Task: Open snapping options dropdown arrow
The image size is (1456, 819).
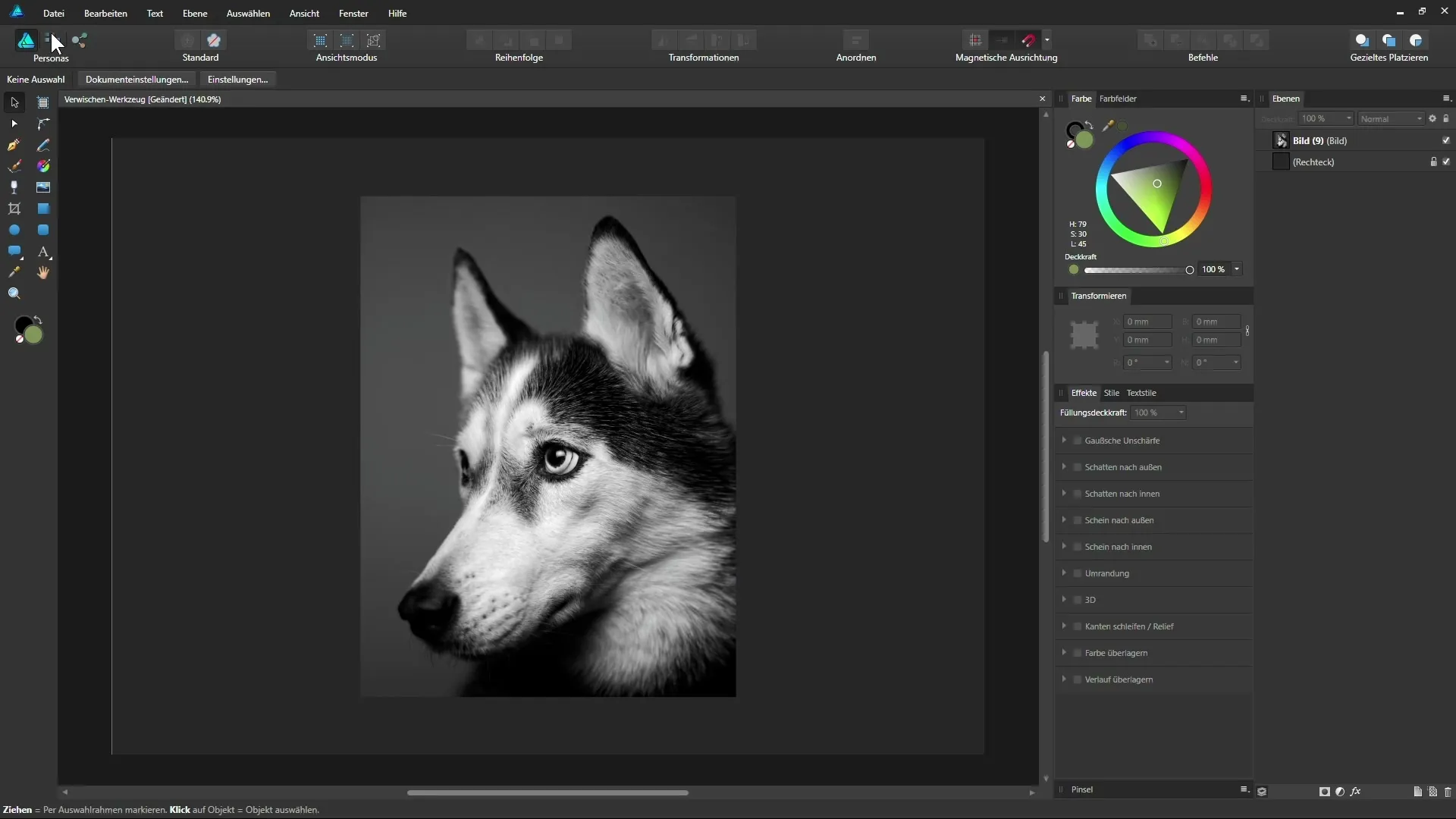Action: tap(1047, 39)
